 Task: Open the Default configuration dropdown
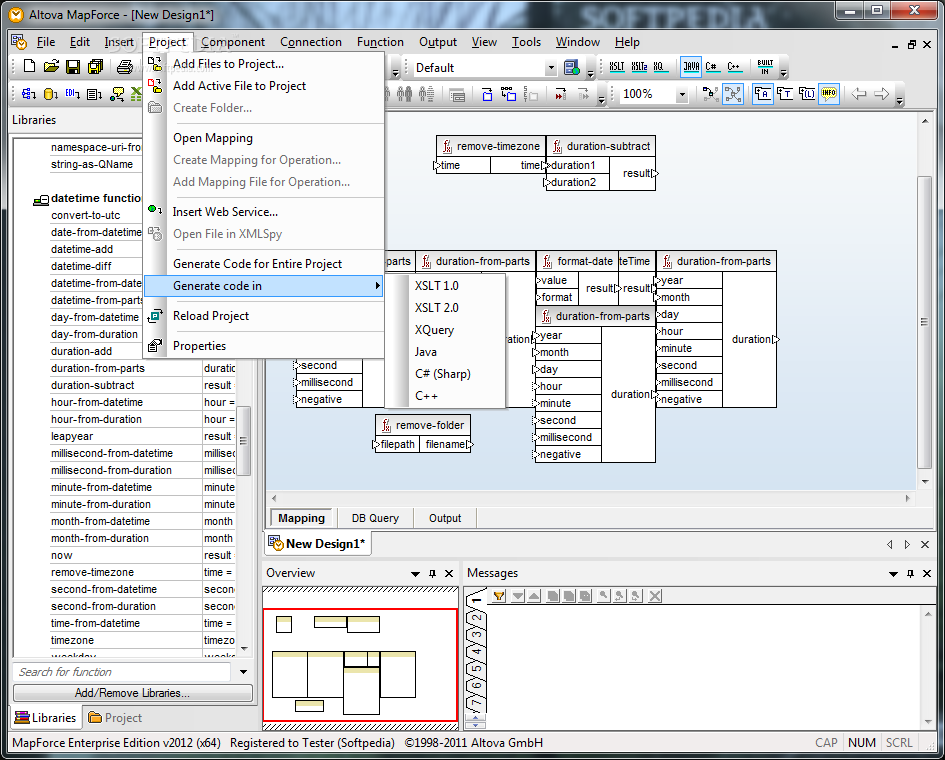(x=550, y=68)
